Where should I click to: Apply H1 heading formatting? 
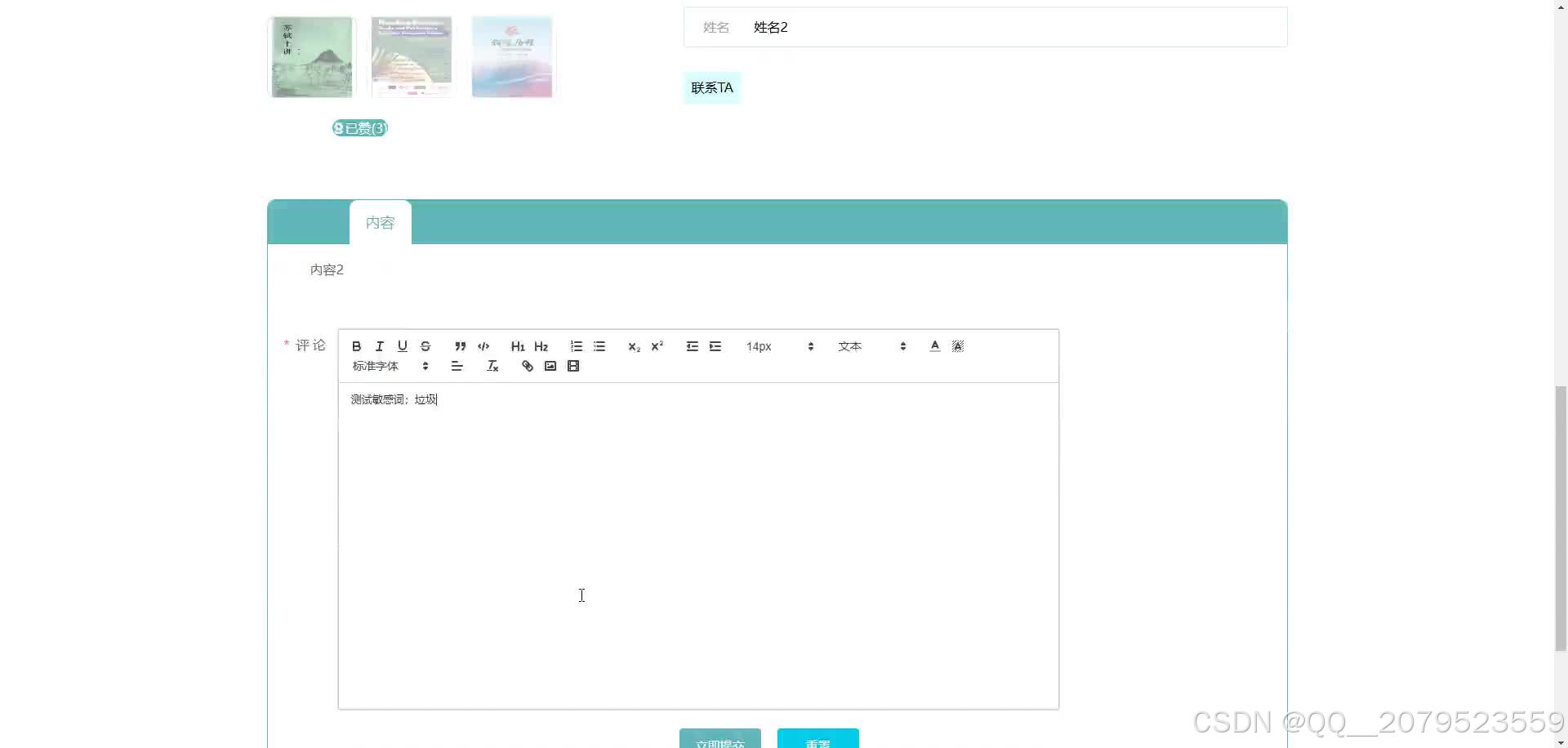pyautogui.click(x=518, y=346)
